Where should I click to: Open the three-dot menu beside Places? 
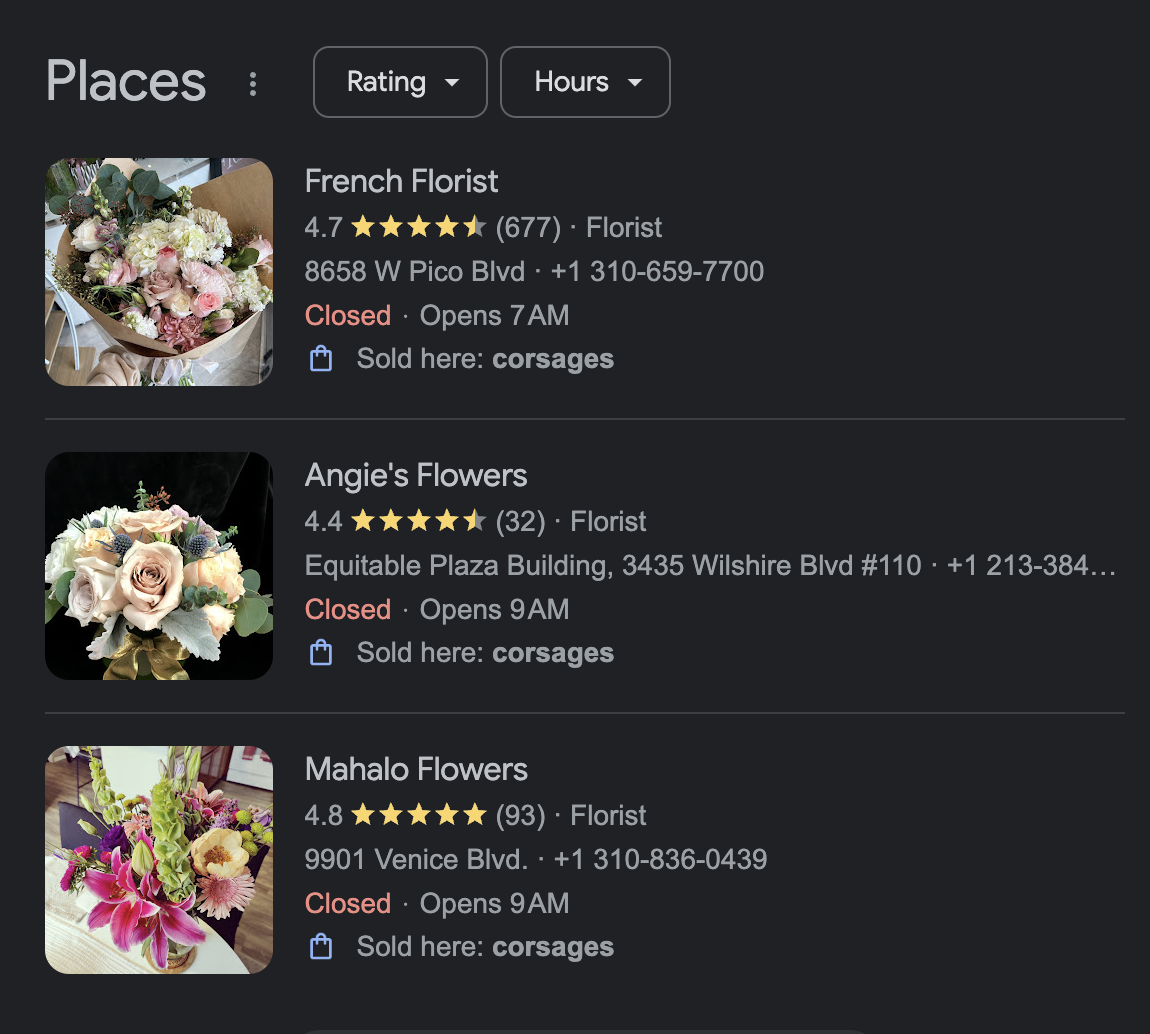[253, 84]
